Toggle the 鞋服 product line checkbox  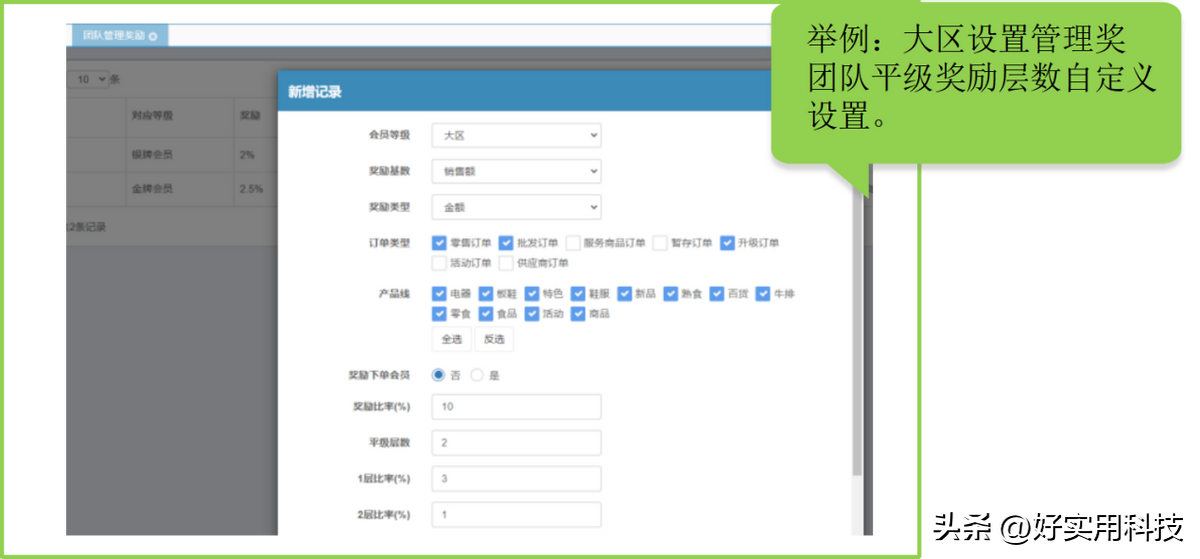578,293
